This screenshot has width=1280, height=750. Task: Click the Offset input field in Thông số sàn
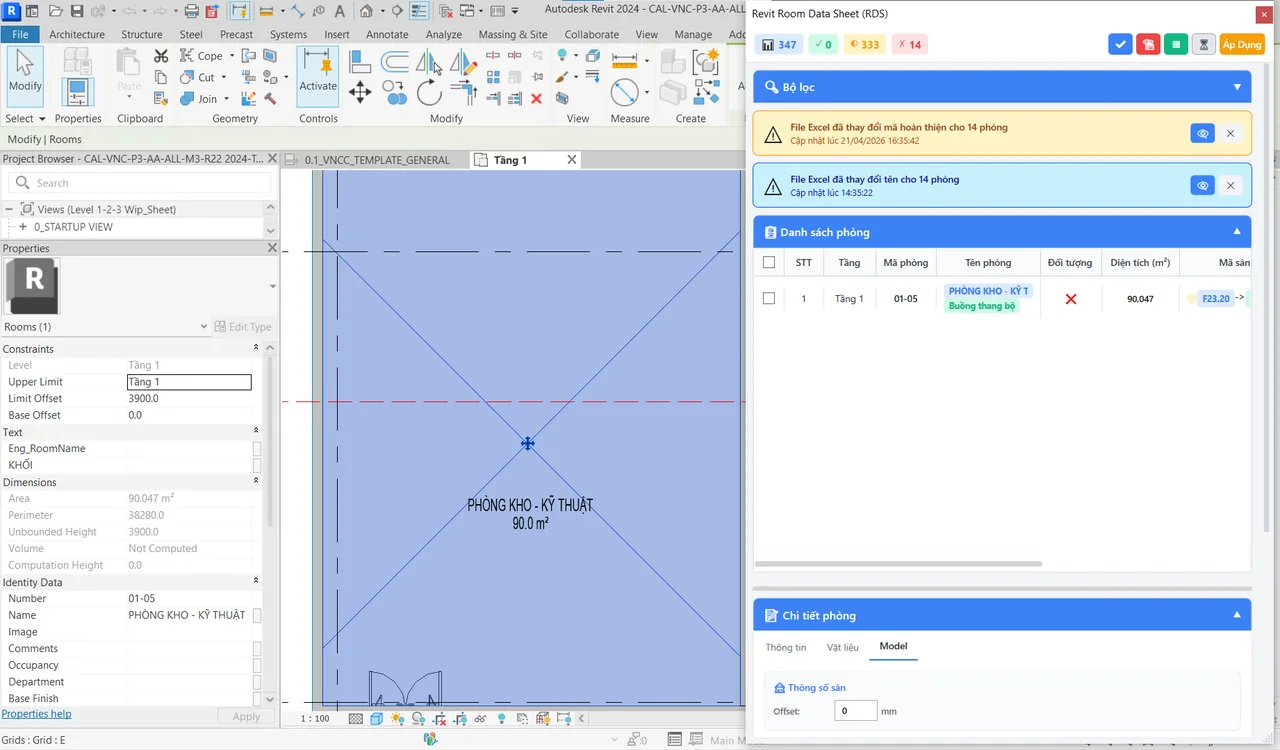[x=855, y=711]
